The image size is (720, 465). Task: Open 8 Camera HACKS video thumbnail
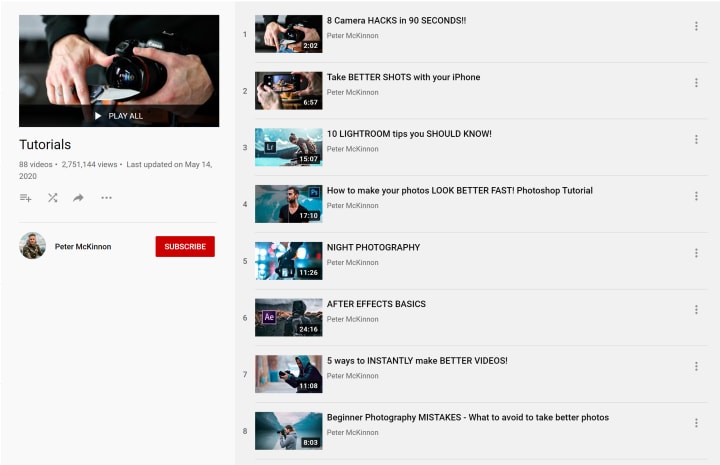(x=289, y=34)
